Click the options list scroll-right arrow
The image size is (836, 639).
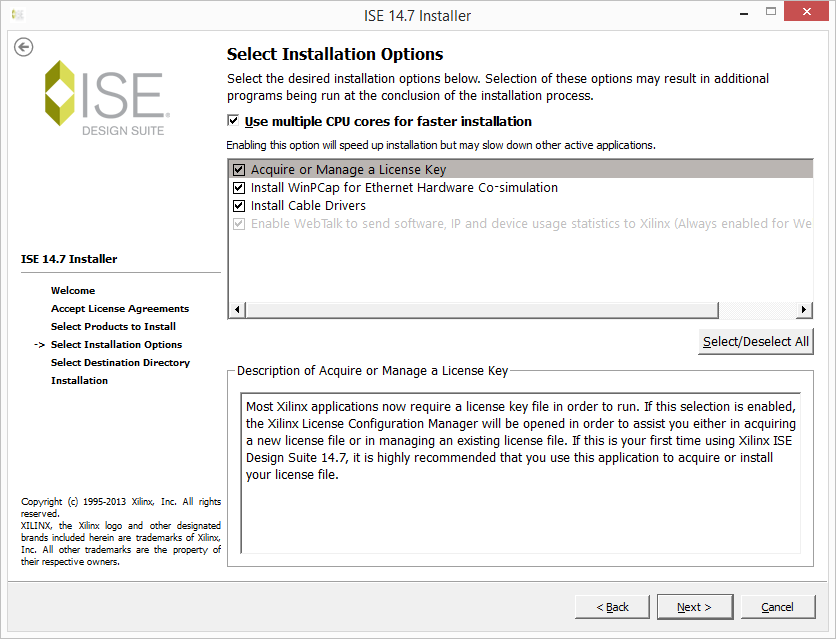[804, 310]
